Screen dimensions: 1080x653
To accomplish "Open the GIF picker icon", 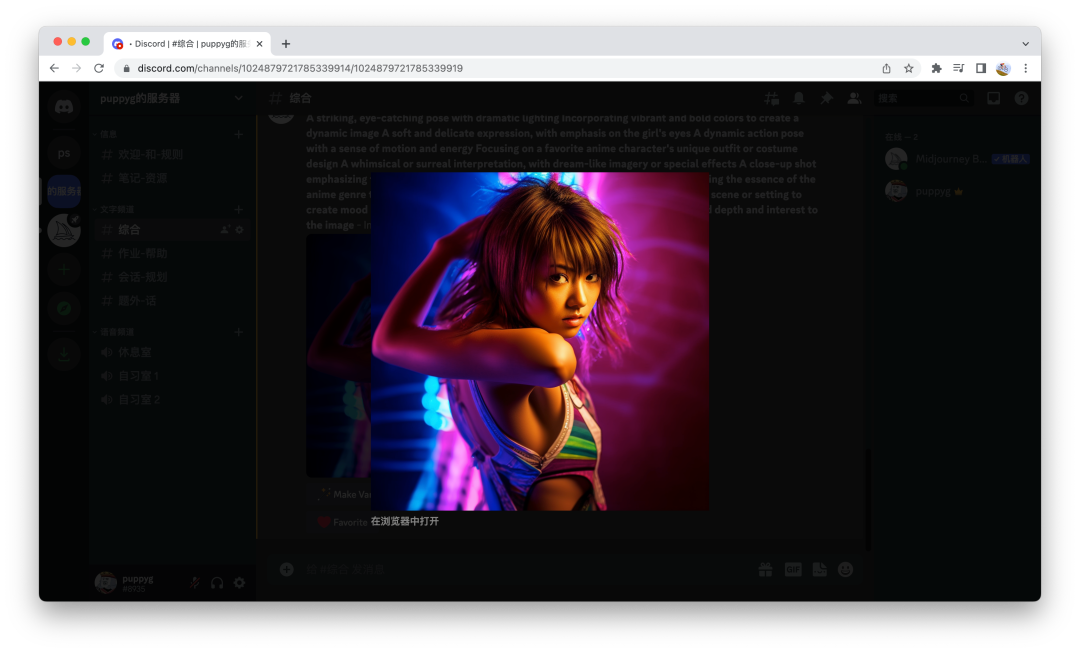I will (x=792, y=569).
